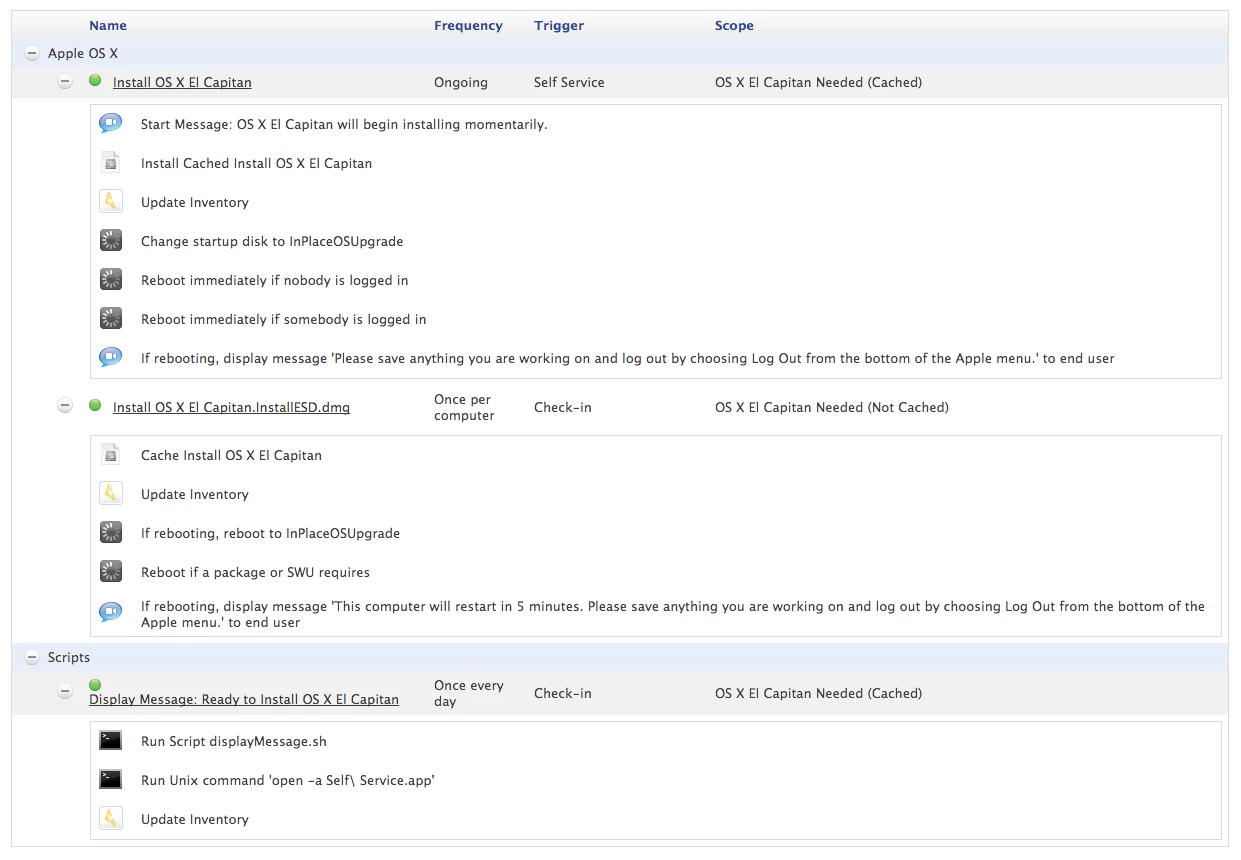This screenshot has height=860, width=1241.
Task: Select the 'Apple OS X' category label
Action: pyautogui.click(x=83, y=54)
